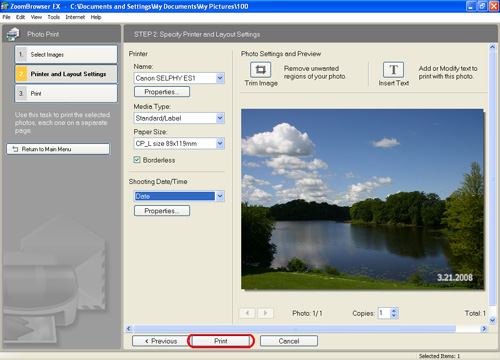Go to the previous photo arrow
The image size is (500, 360).
coord(247,313)
